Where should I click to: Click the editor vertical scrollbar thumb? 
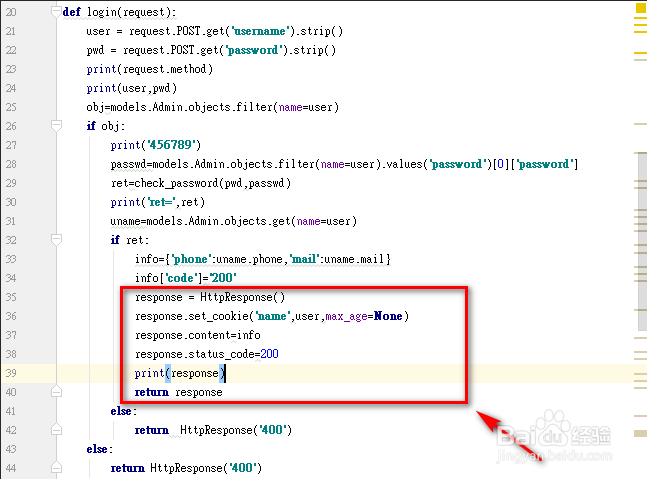click(x=642, y=241)
